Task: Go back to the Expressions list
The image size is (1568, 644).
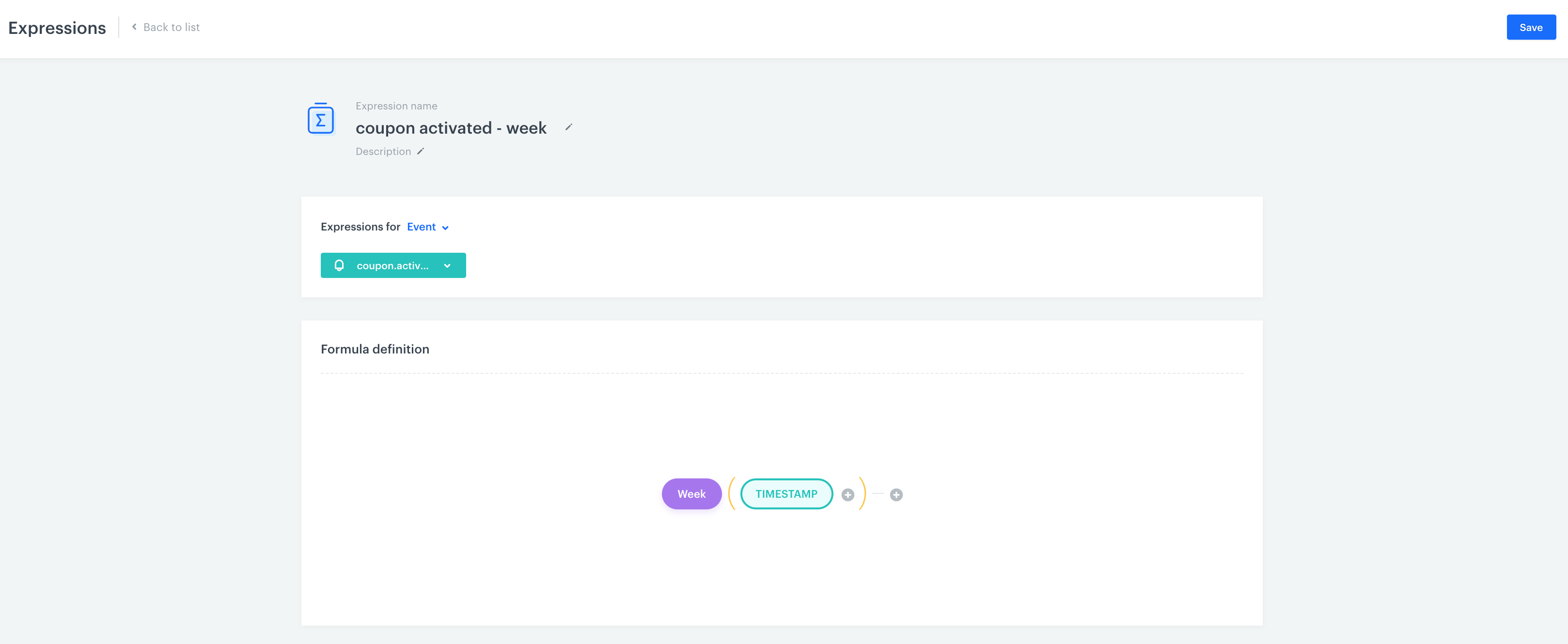Action: click(x=171, y=27)
